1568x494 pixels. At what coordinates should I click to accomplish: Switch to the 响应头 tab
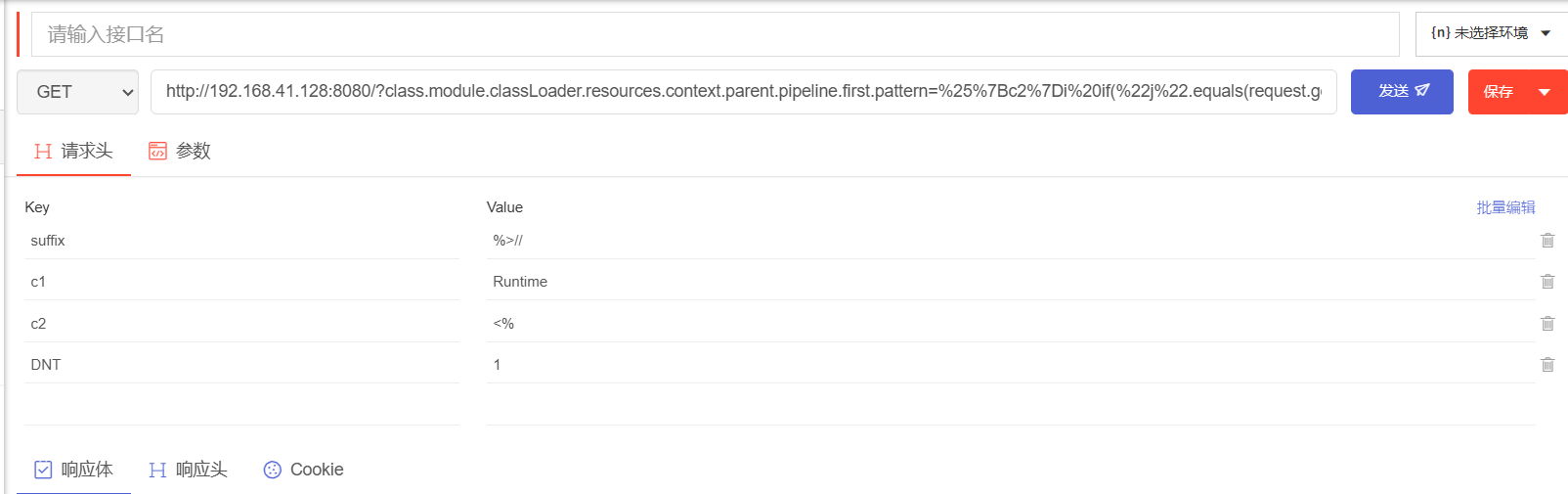(x=189, y=470)
